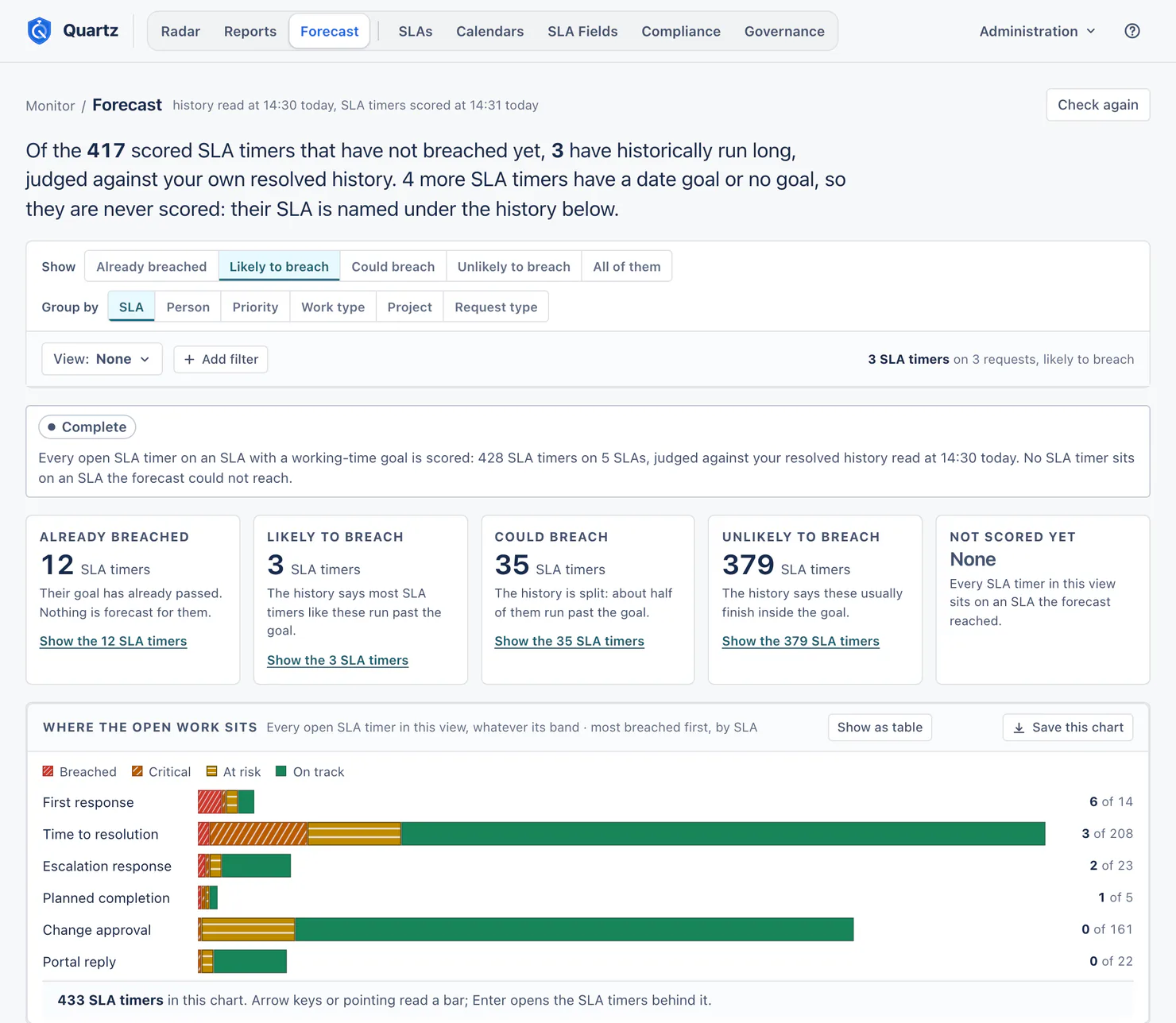1176x1023 pixels.
Task: Click the green Time to resolution bar segment
Action: tap(723, 834)
